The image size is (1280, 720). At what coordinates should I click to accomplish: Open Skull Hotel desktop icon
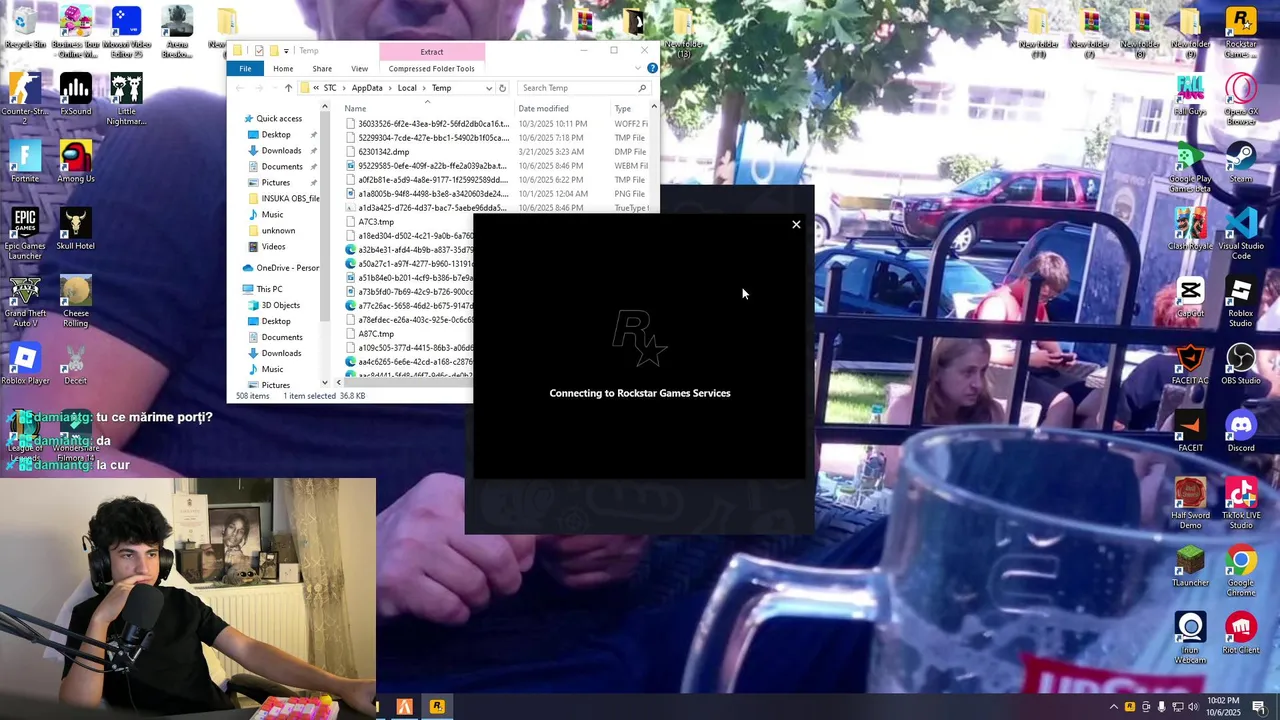[x=76, y=229]
